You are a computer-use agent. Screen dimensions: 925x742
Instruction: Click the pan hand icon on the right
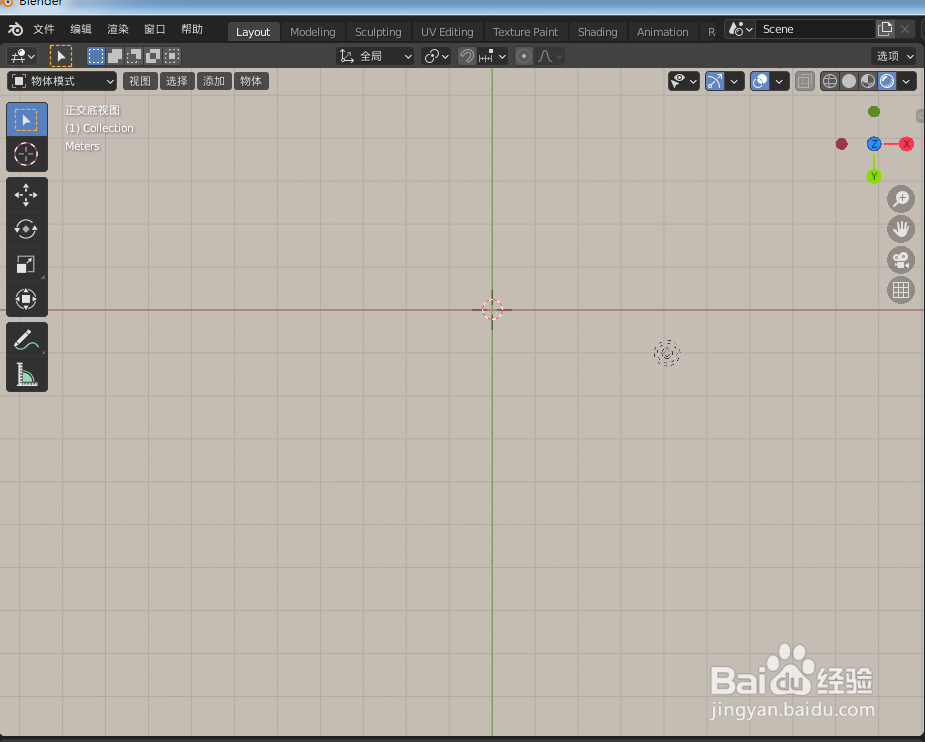coord(900,229)
